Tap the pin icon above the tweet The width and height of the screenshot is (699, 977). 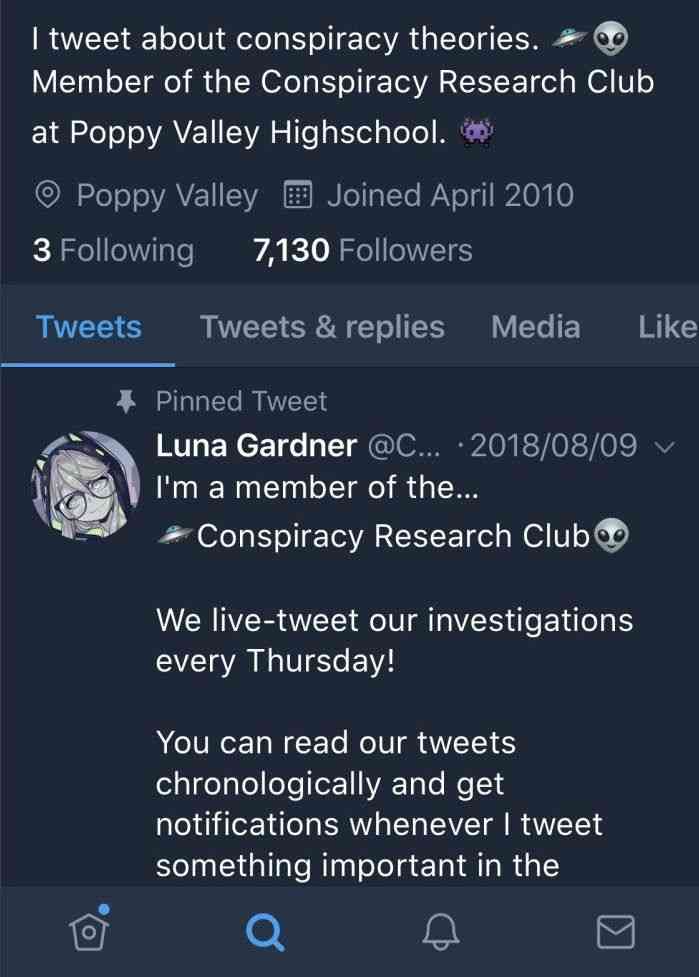126,402
